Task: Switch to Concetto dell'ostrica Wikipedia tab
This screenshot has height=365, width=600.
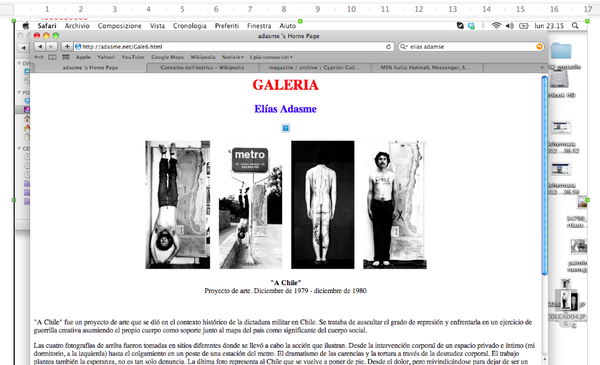Action: click(x=202, y=67)
